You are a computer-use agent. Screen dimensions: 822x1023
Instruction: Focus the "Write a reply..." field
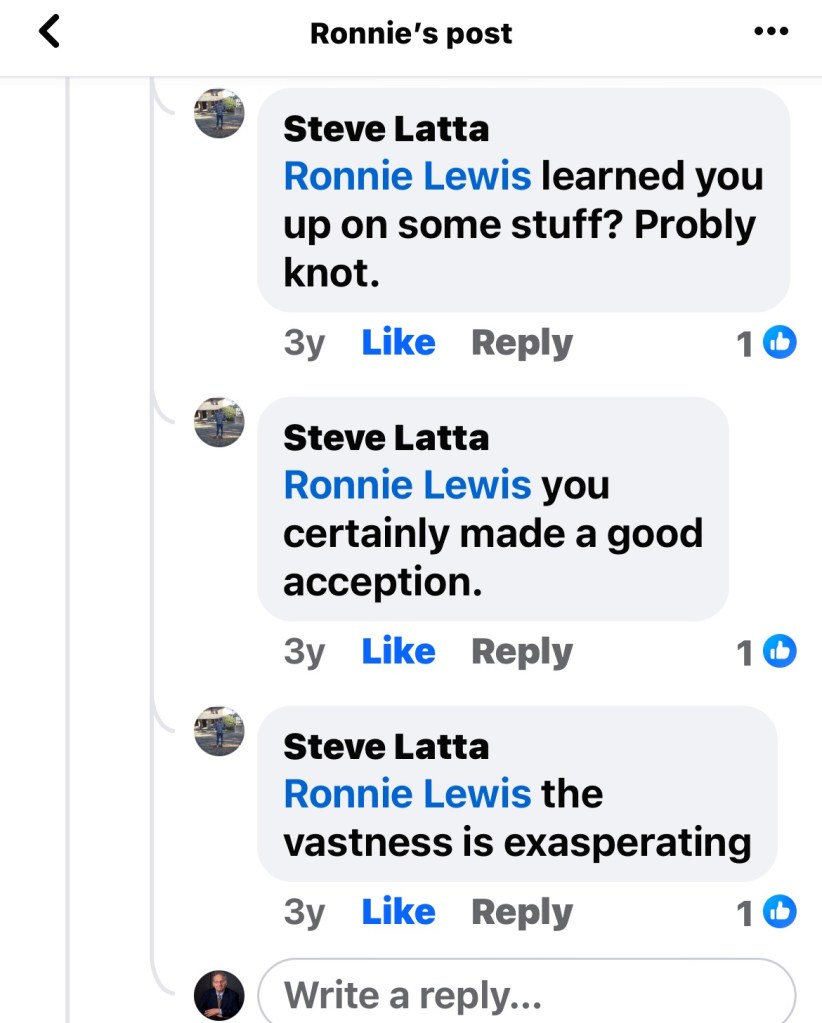[x=525, y=995]
